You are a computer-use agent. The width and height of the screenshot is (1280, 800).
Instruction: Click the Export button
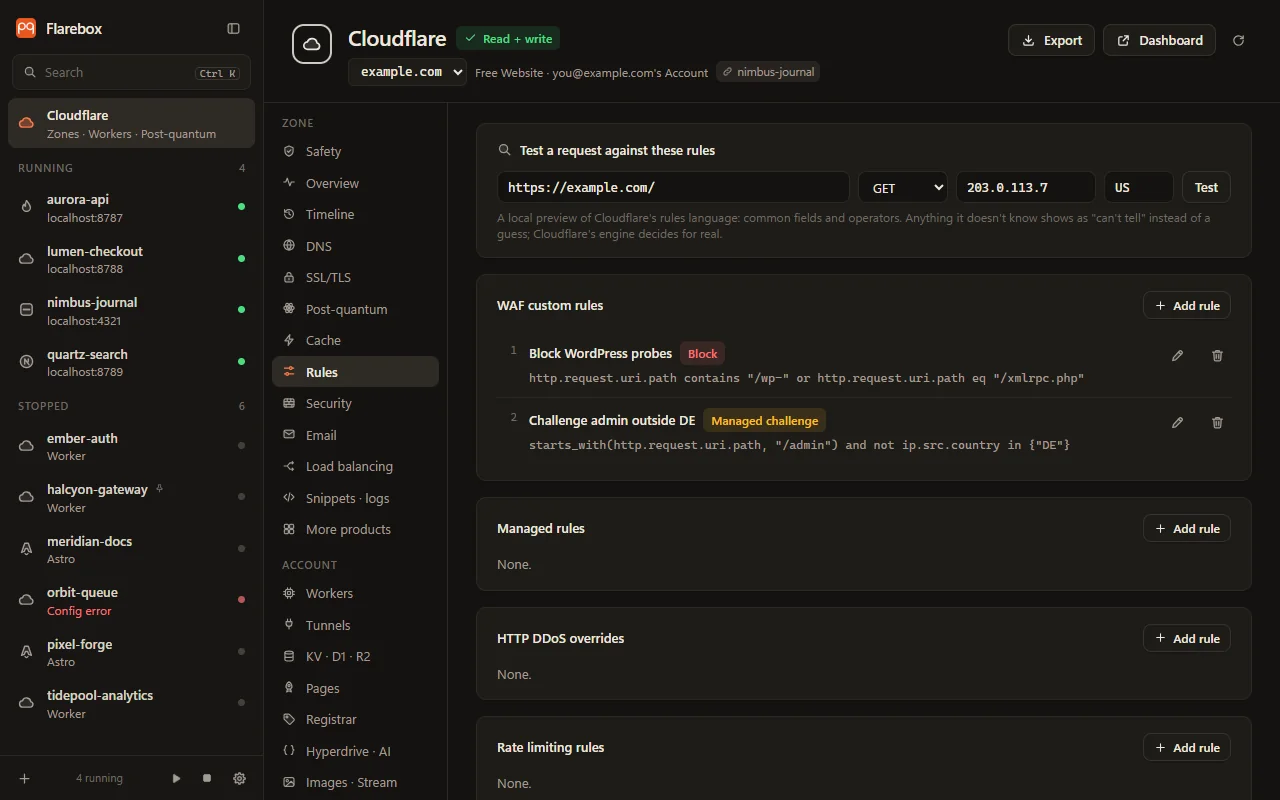point(1051,40)
